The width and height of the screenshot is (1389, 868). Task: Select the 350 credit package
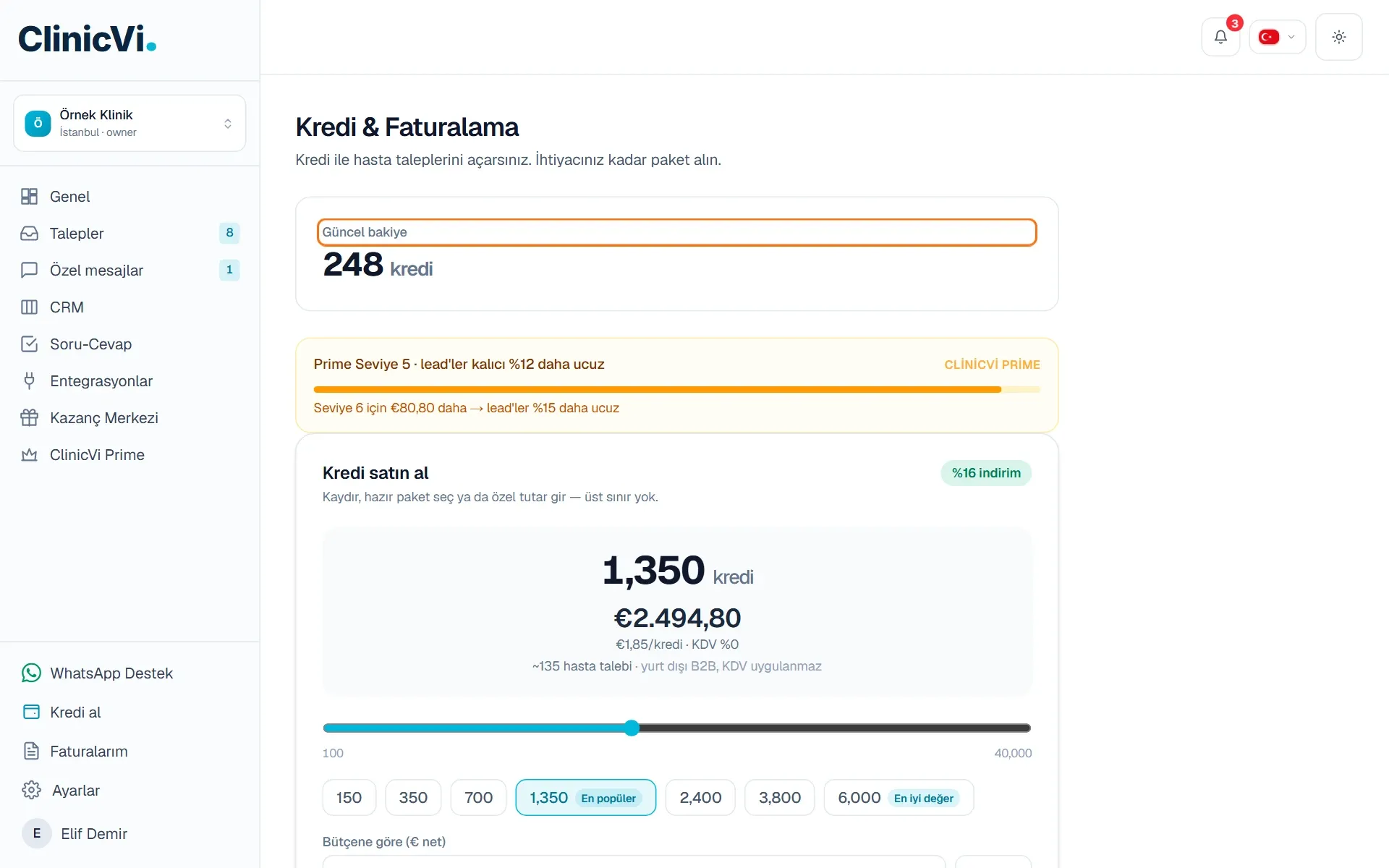pos(413,798)
